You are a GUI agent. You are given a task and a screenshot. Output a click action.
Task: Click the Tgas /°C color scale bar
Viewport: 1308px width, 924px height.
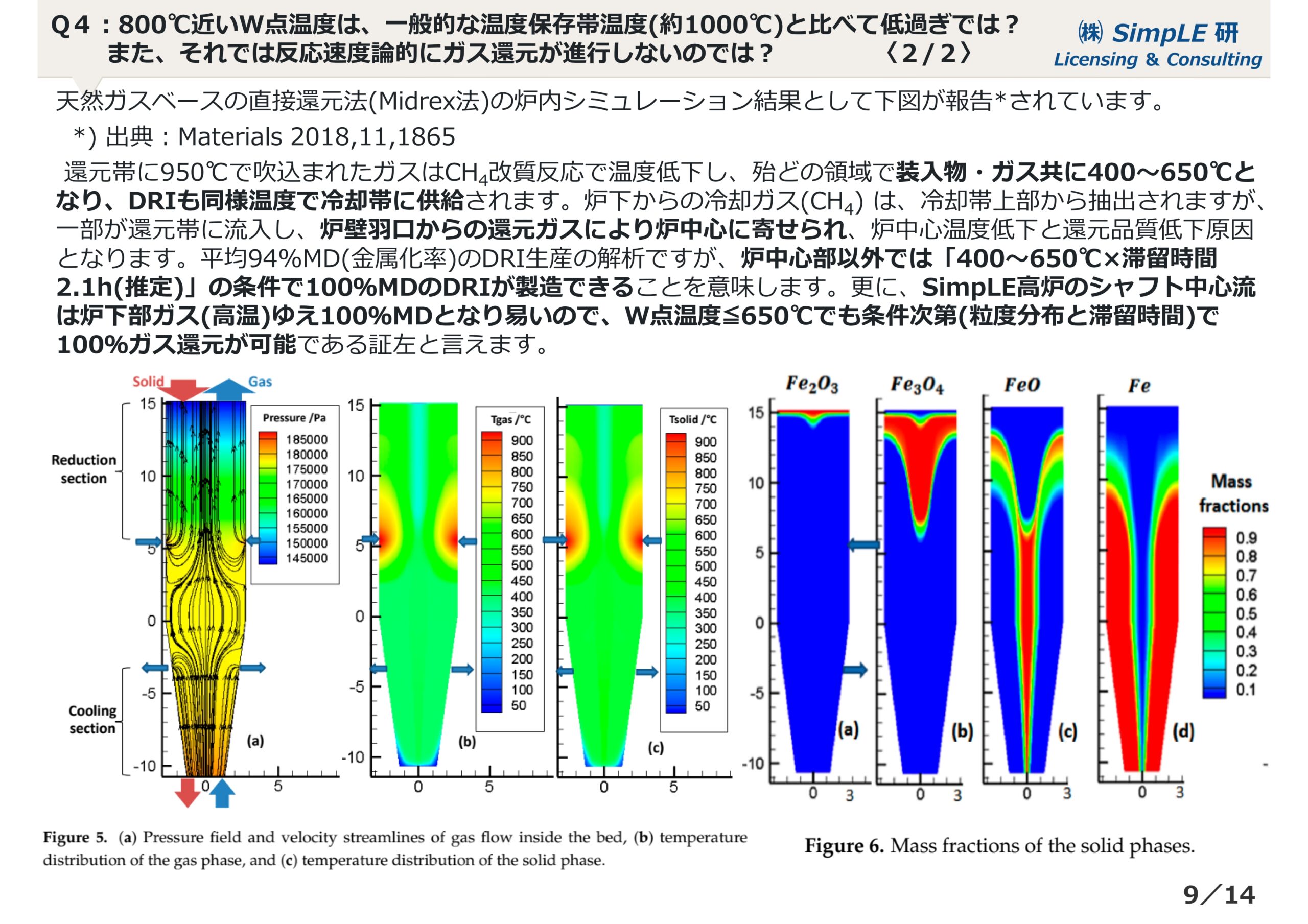pos(492,572)
